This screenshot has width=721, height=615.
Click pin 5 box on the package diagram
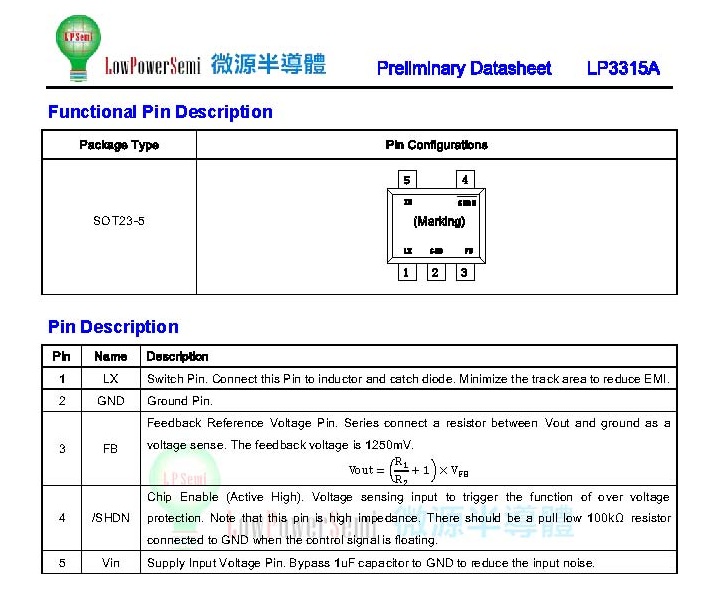pos(407,180)
